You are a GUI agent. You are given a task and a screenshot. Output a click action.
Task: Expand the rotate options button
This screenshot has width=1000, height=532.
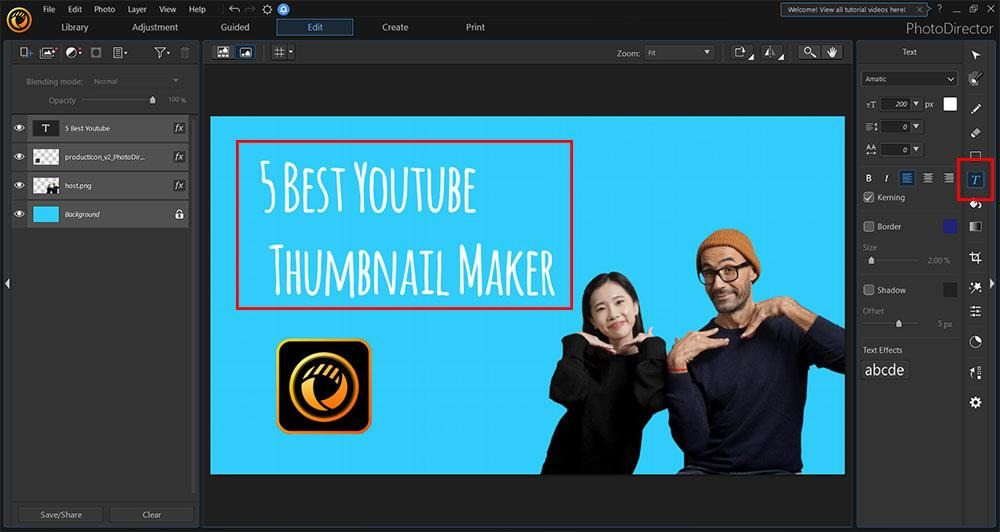pos(742,53)
